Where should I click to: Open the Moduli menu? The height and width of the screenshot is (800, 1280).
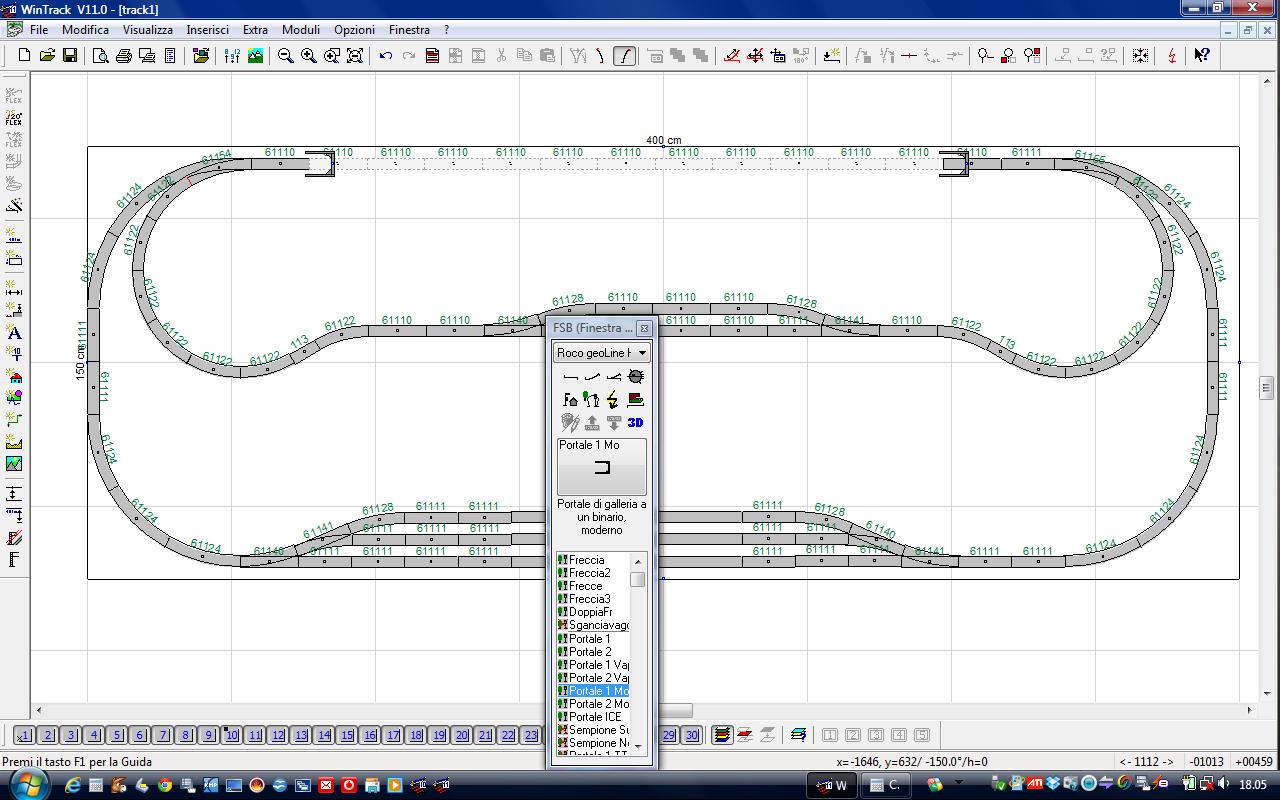point(301,30)
